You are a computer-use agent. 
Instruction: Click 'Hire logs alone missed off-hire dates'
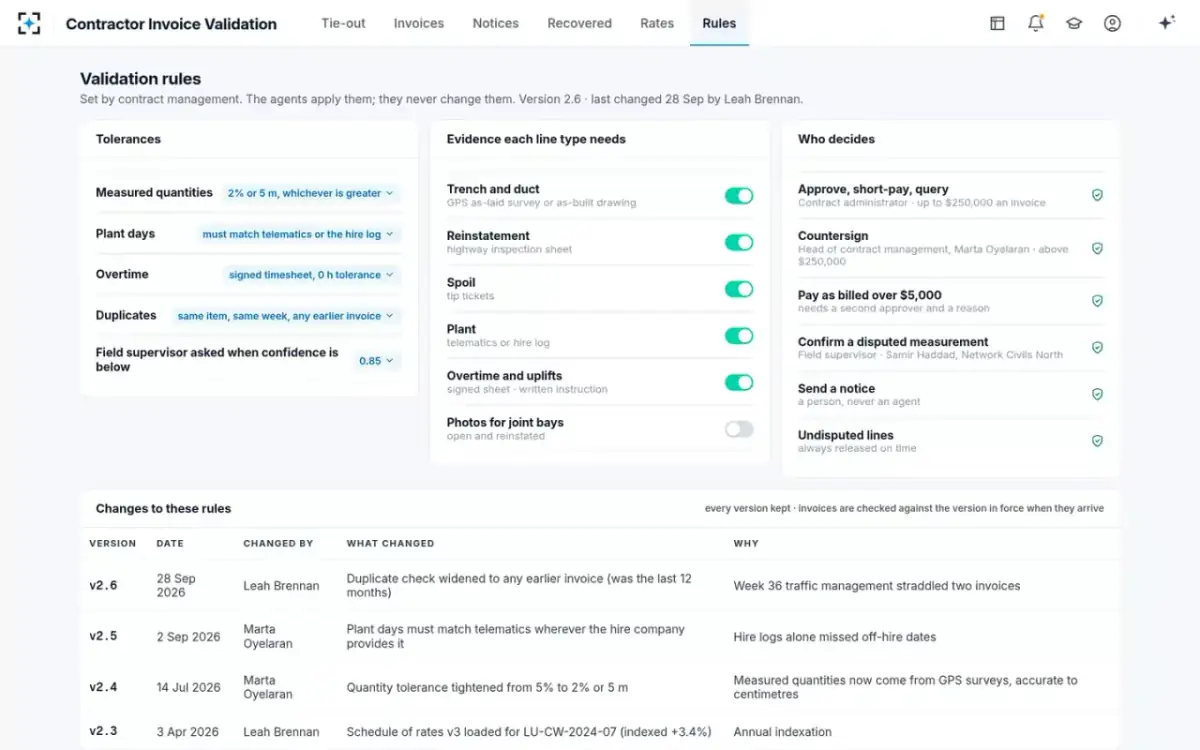click(x=834, y=637)
